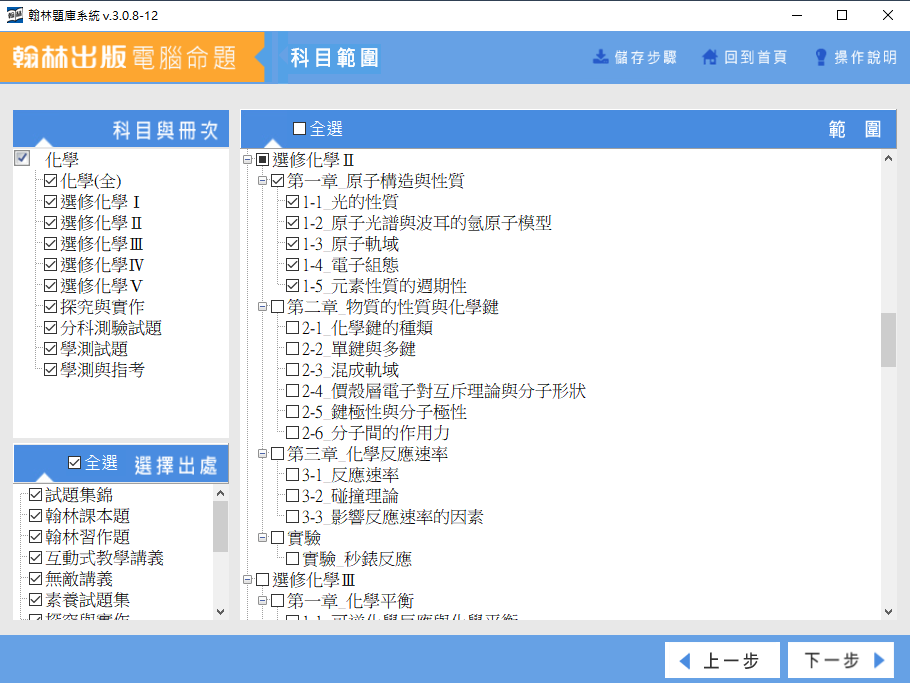Select the 互動式教學講義 source row
Image resolution: width=910 pixels, height=683 pixels.
pos(104,558)
